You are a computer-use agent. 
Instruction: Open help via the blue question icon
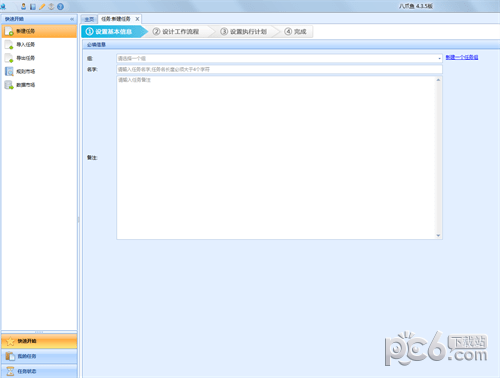60,7
